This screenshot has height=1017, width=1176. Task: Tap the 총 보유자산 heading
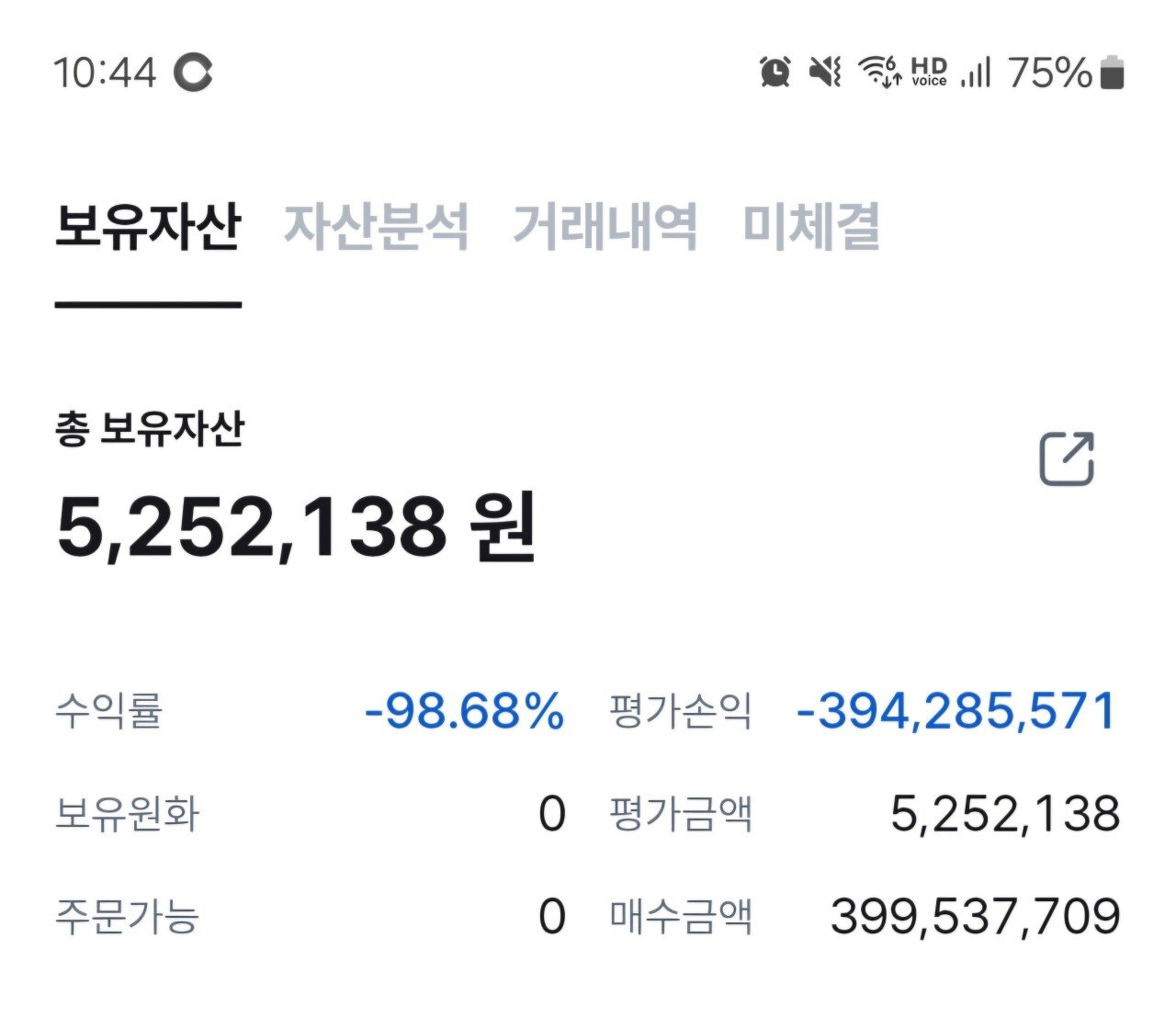(x=150, y=429)
